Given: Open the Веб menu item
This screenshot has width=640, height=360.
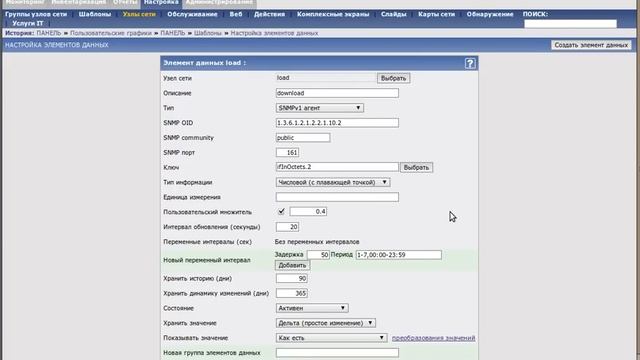Looking at the screenshot, I should coord(236,14).
